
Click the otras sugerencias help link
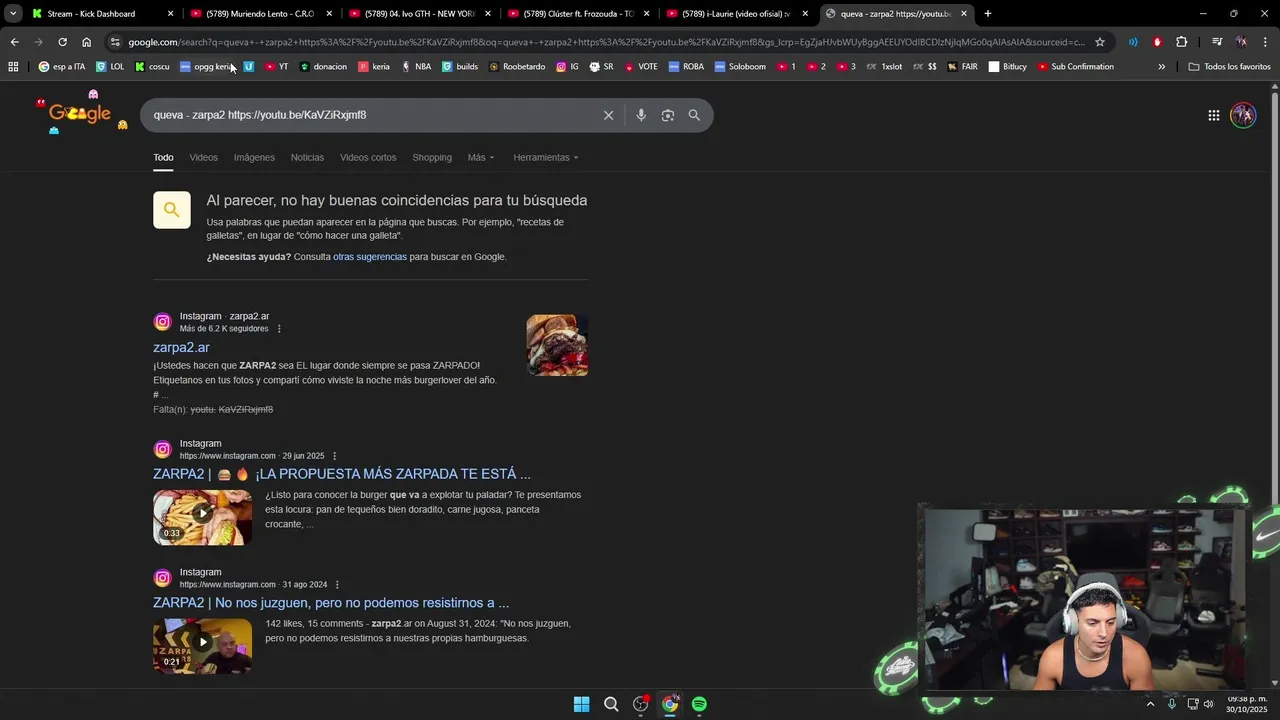pyautogui.click(x=370, y=257)
